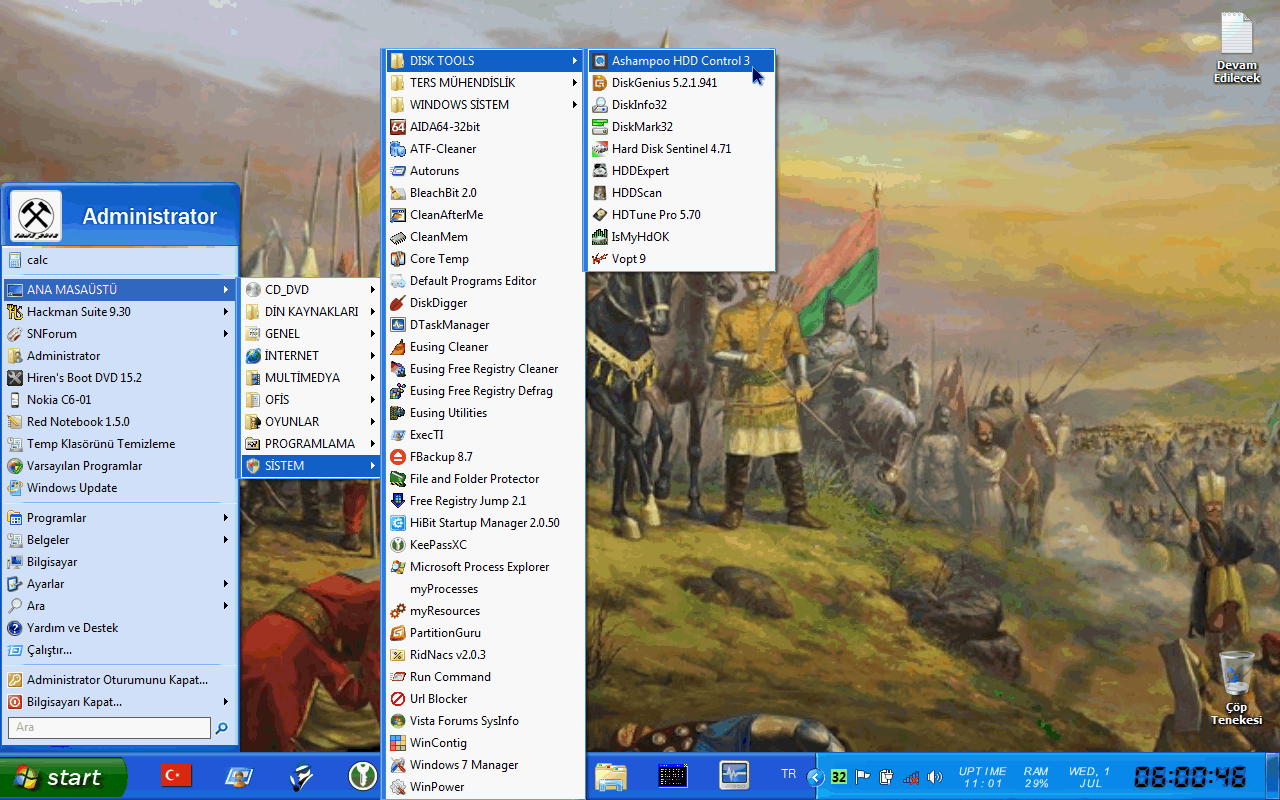Click the digital clock in taskbar

(x=1189, y=777)
